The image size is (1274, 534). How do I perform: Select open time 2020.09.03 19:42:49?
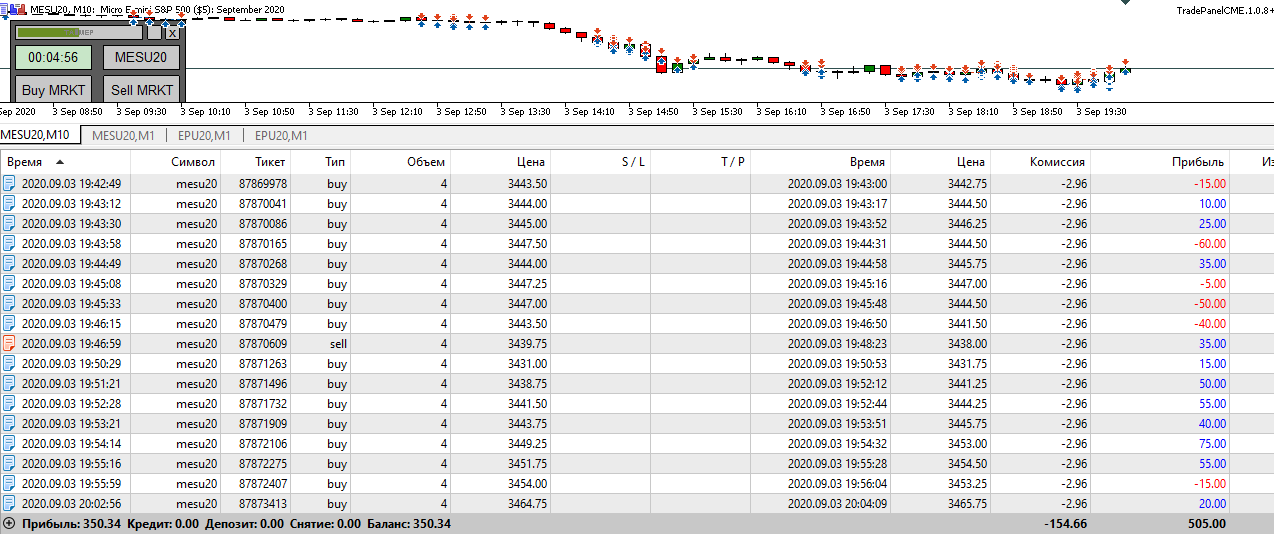tap(71, 183)
